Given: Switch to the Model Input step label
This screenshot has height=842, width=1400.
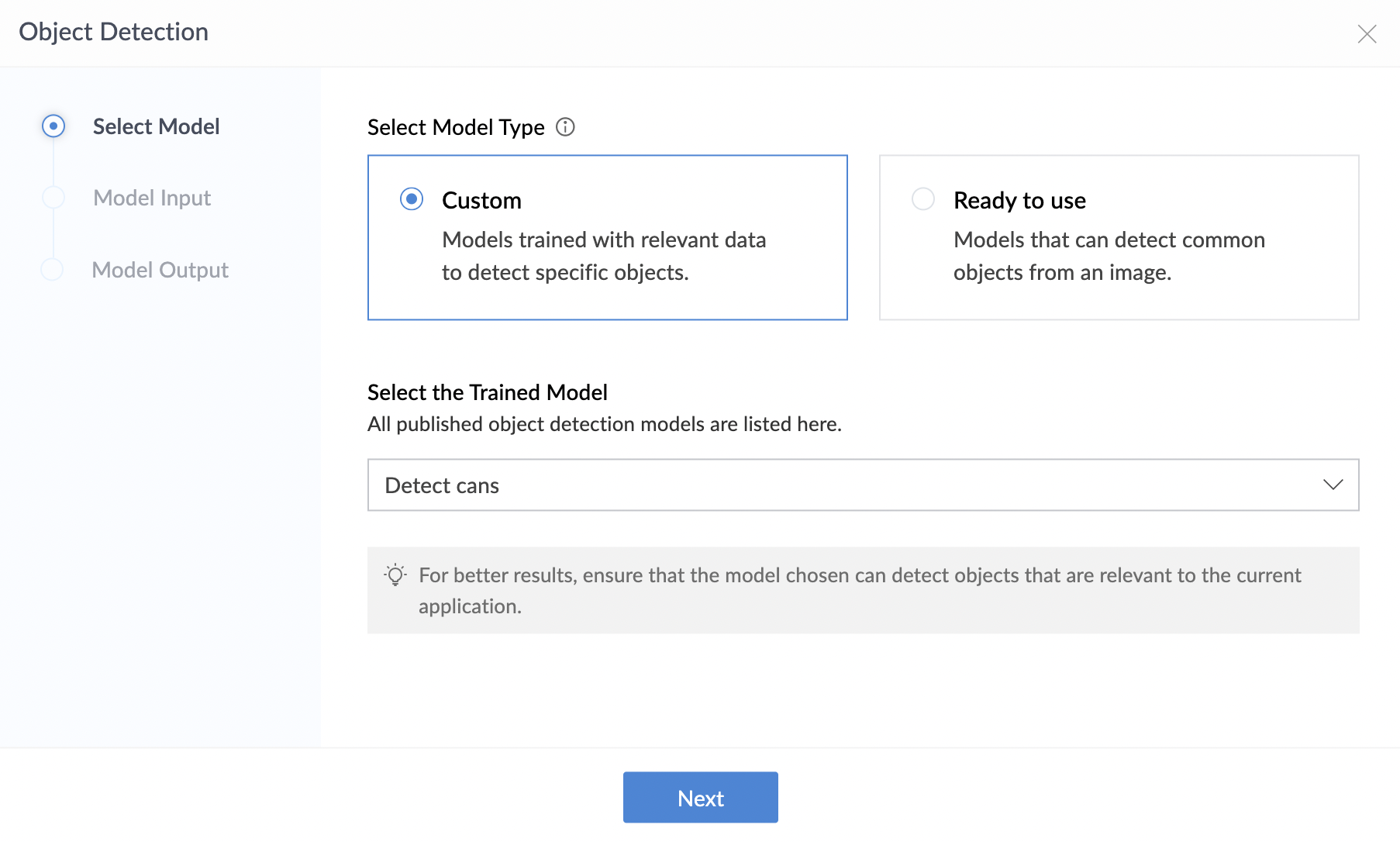Looking at the screenshot, I should [152, 198].
